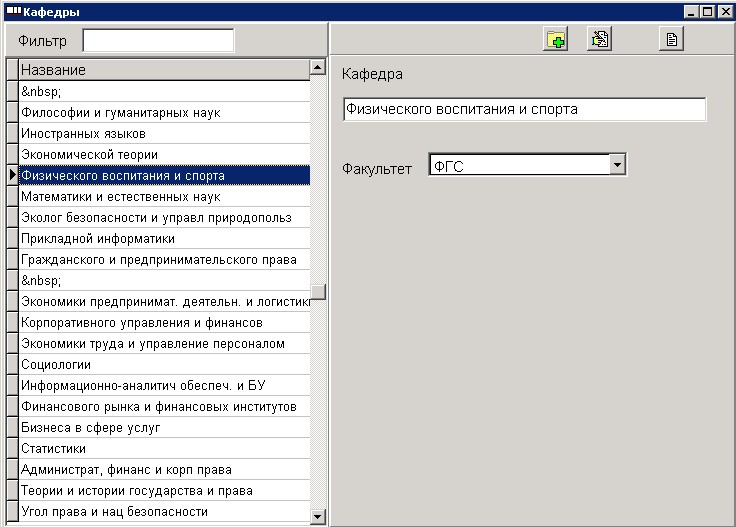Select the Экономической теории row
The width and height of the screenshot is (736, 527).
tap(164, 154)
